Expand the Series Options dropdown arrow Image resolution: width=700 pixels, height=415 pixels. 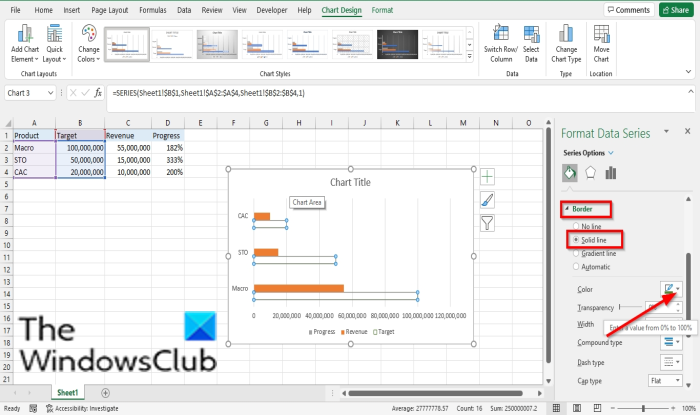[611, 153]
